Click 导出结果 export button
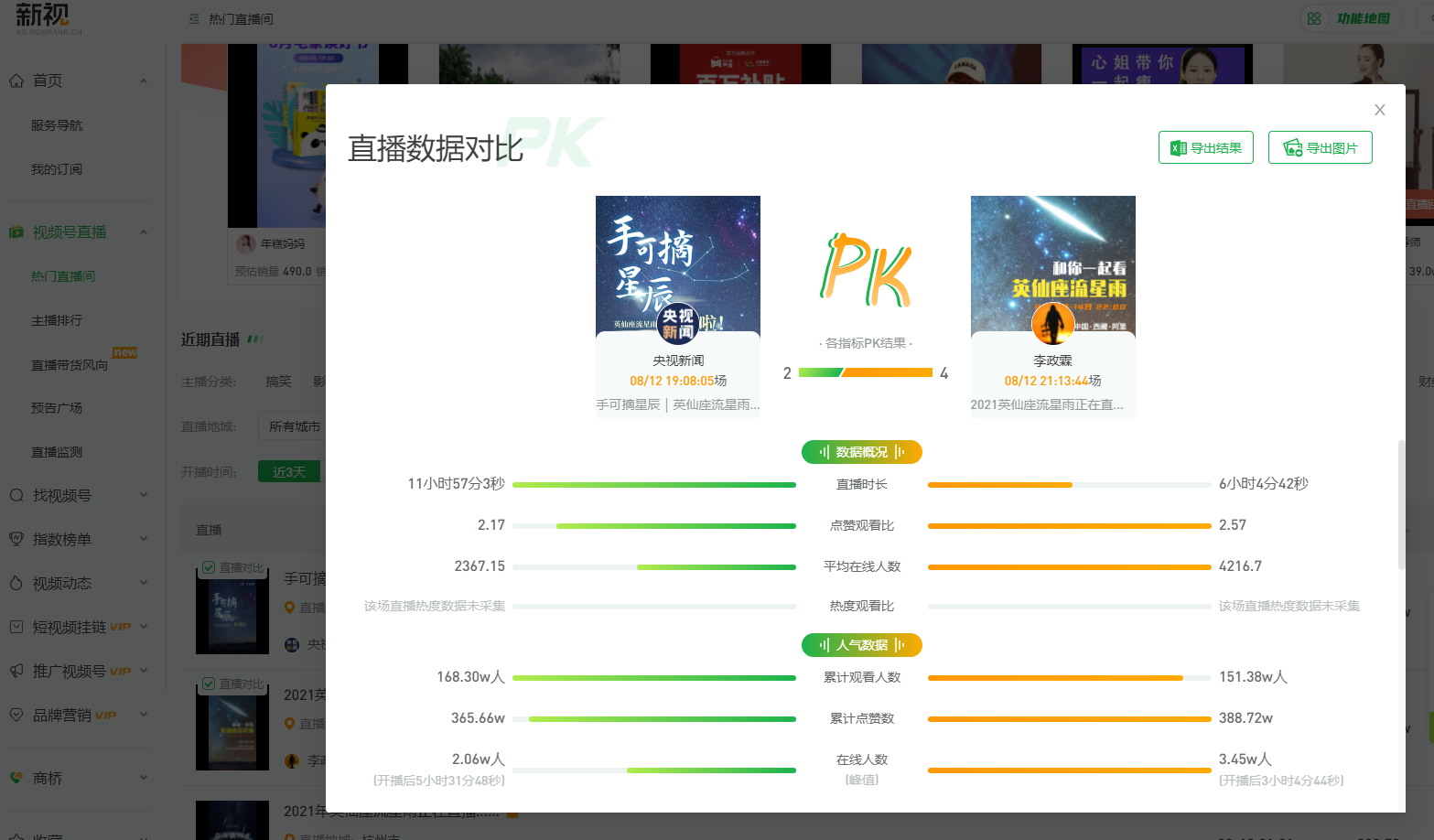Viewport: 1434px width, 840px height. 1205,147
